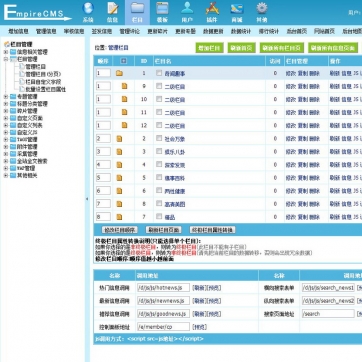This screenshot has height=362, width=362.
Task: Click folder icon of 碎片管理 tree node
Action: tap(13, 111)
